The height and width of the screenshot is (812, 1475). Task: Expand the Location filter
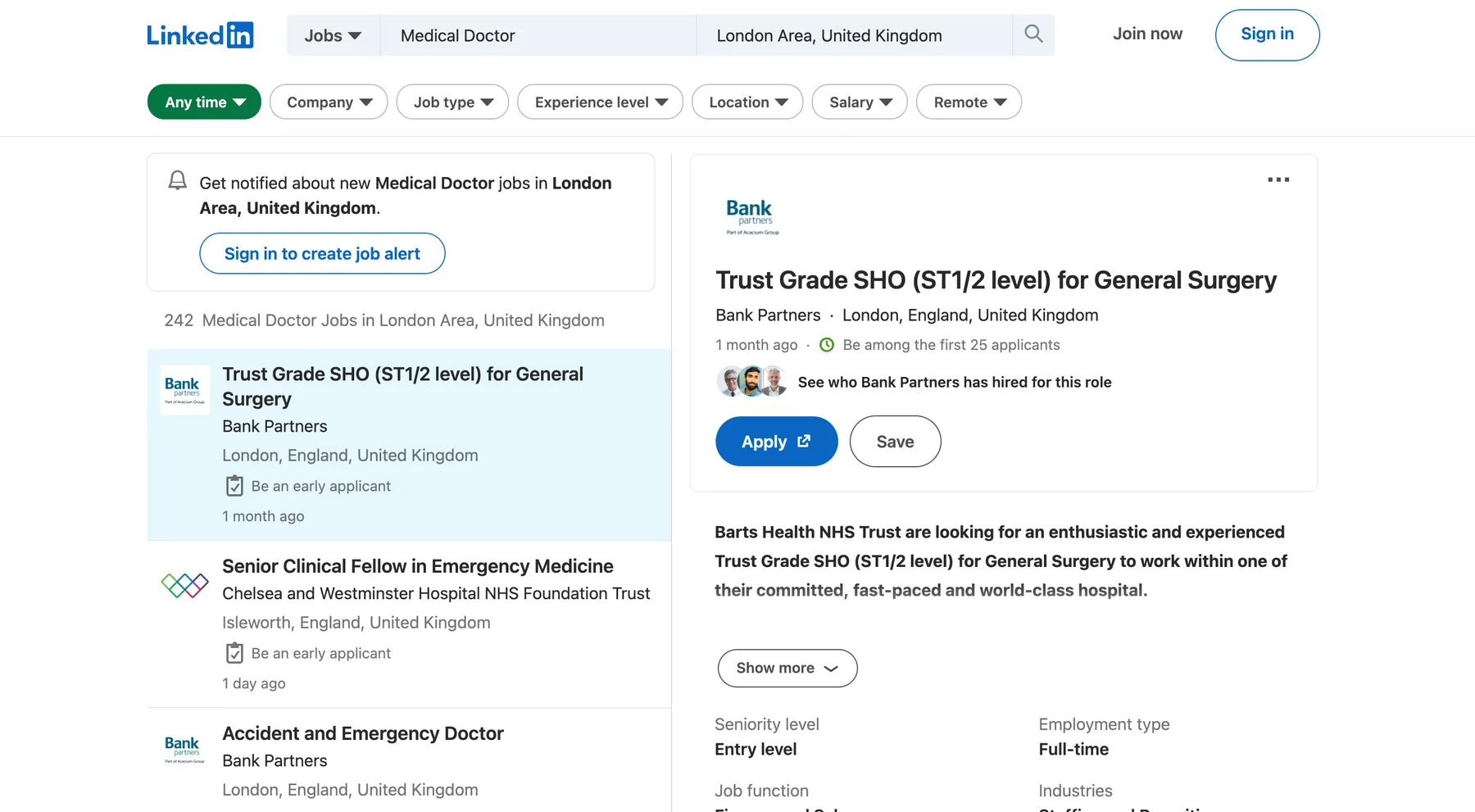(747, 102)
